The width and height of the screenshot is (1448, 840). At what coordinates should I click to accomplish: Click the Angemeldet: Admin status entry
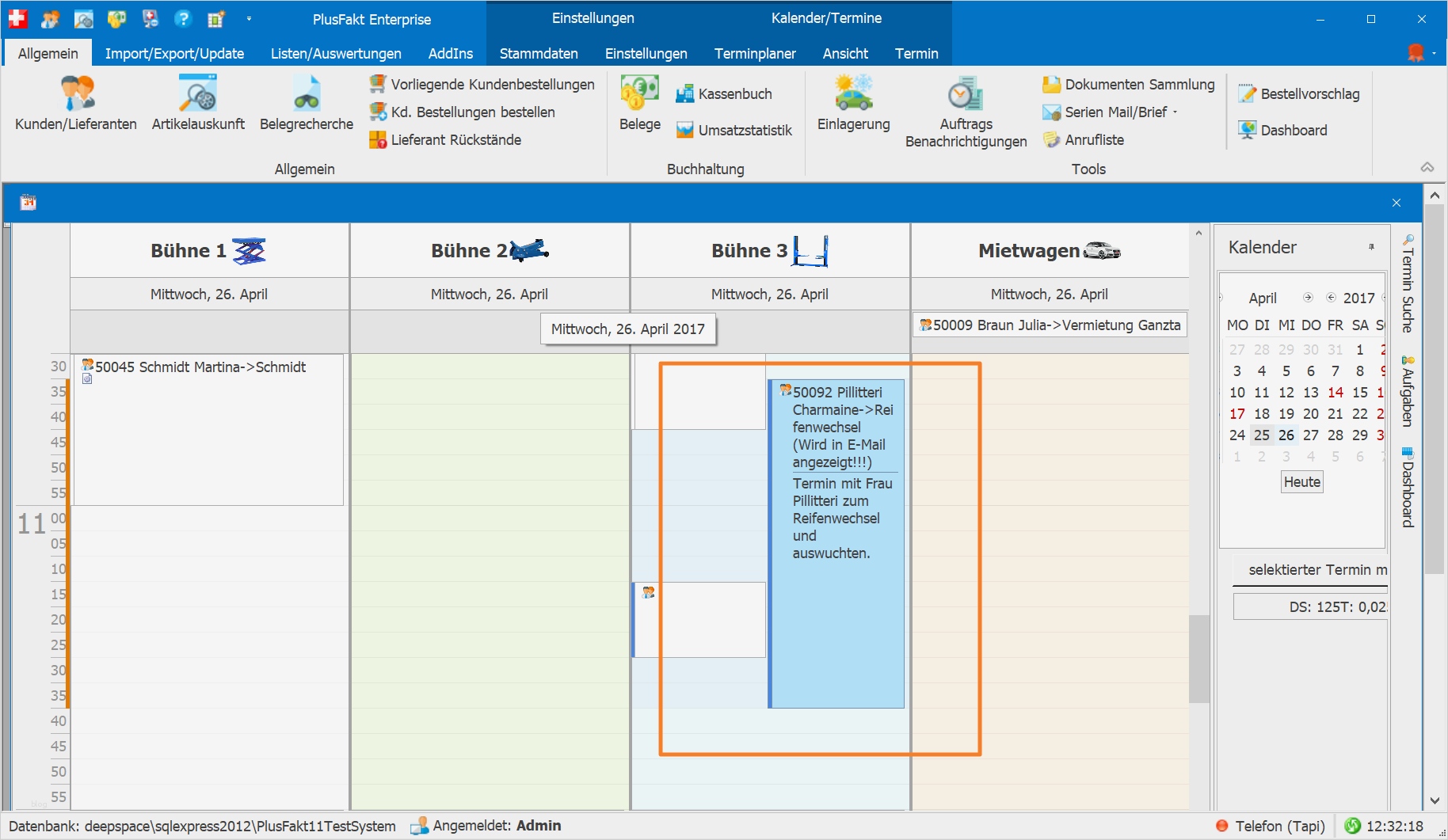(x=486, y=826)
